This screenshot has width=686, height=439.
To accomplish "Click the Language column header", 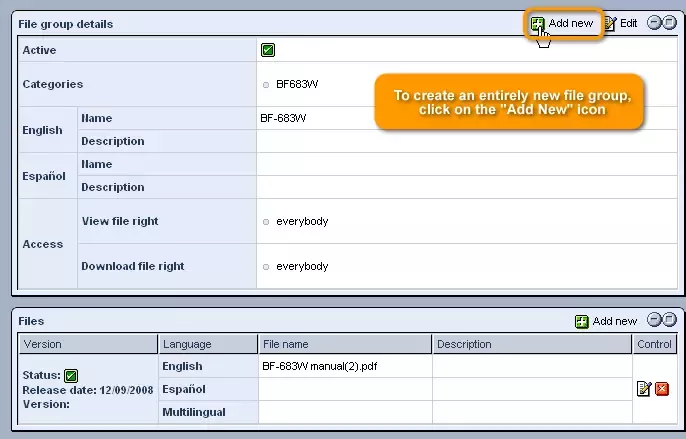I will 187,344.
